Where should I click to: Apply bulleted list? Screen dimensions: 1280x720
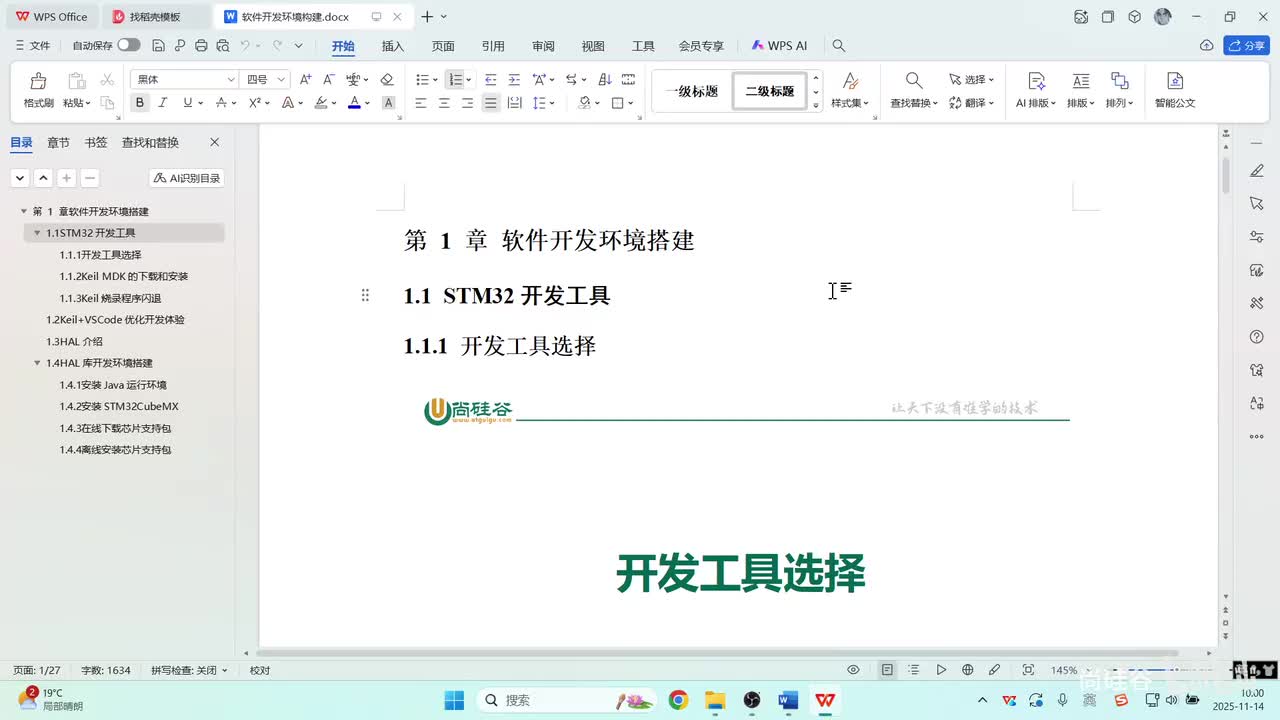click(422, 79)
